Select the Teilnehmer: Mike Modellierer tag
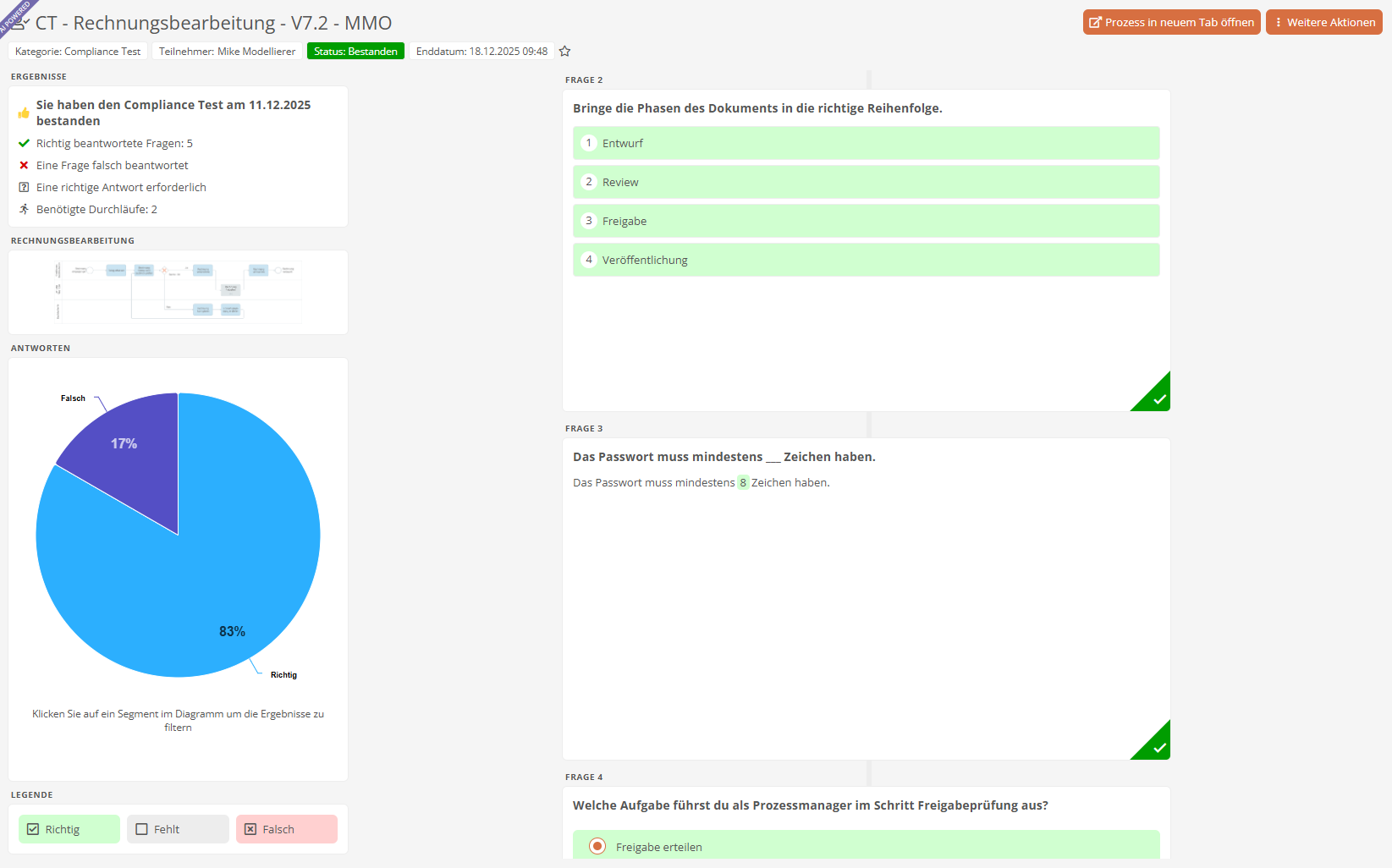The width and height of the screenshot is (1392, 868). pos(227,52)
